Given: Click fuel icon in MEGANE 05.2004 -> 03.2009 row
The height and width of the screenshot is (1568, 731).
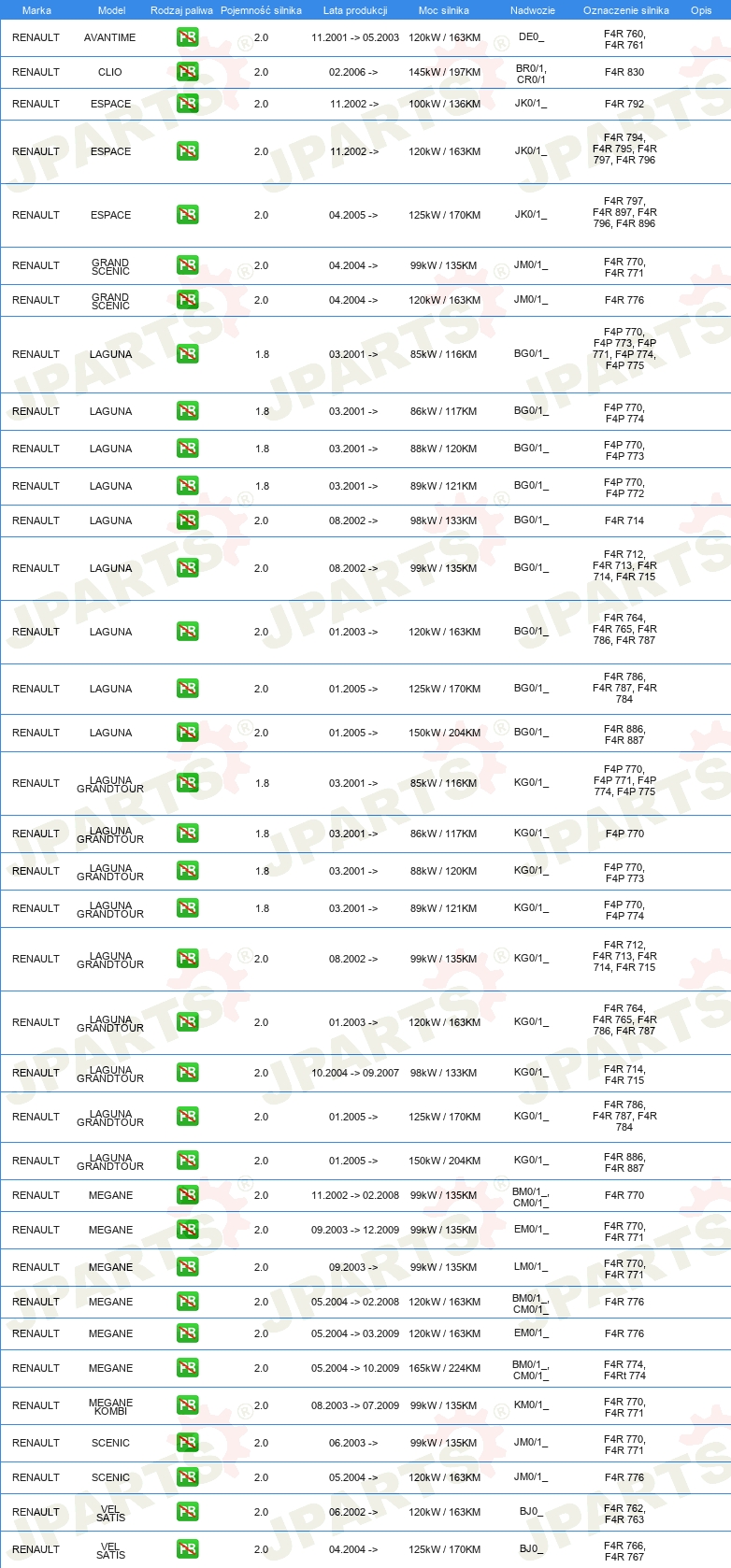Looking at the screenshot, I should (187, 1333).
